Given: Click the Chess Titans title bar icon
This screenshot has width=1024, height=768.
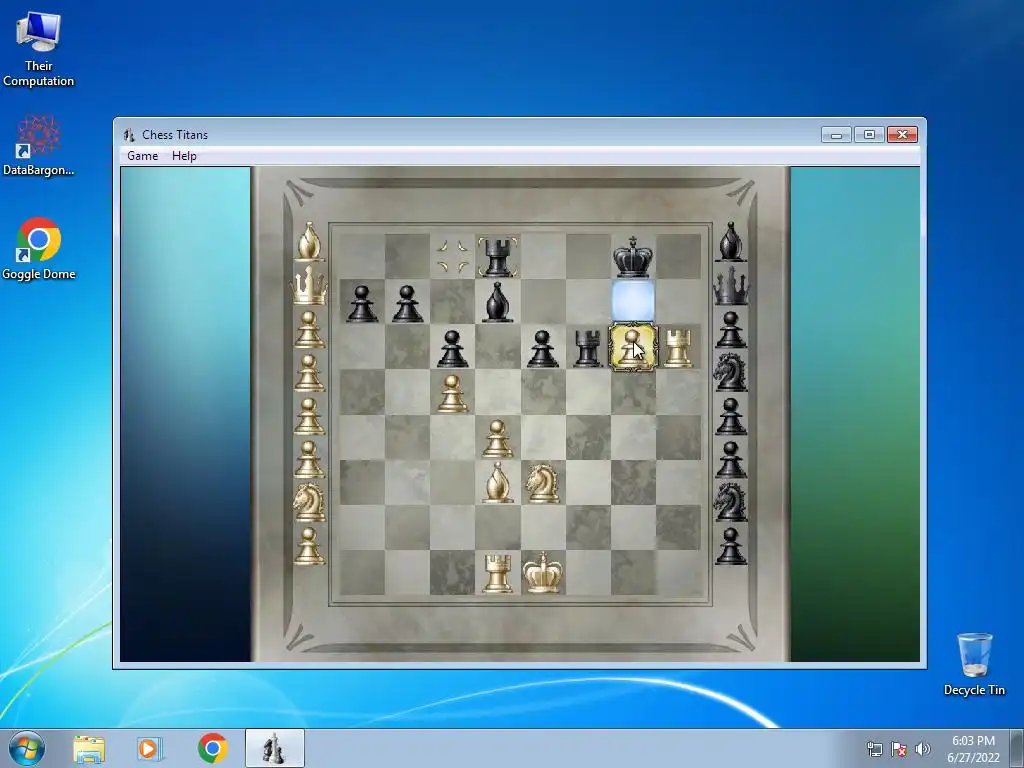Looking at the screenshot, I should point(129,135).
